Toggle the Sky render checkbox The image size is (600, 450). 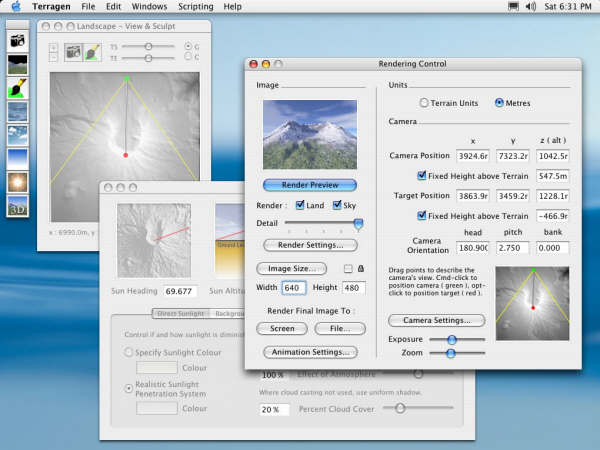(337, 205)
